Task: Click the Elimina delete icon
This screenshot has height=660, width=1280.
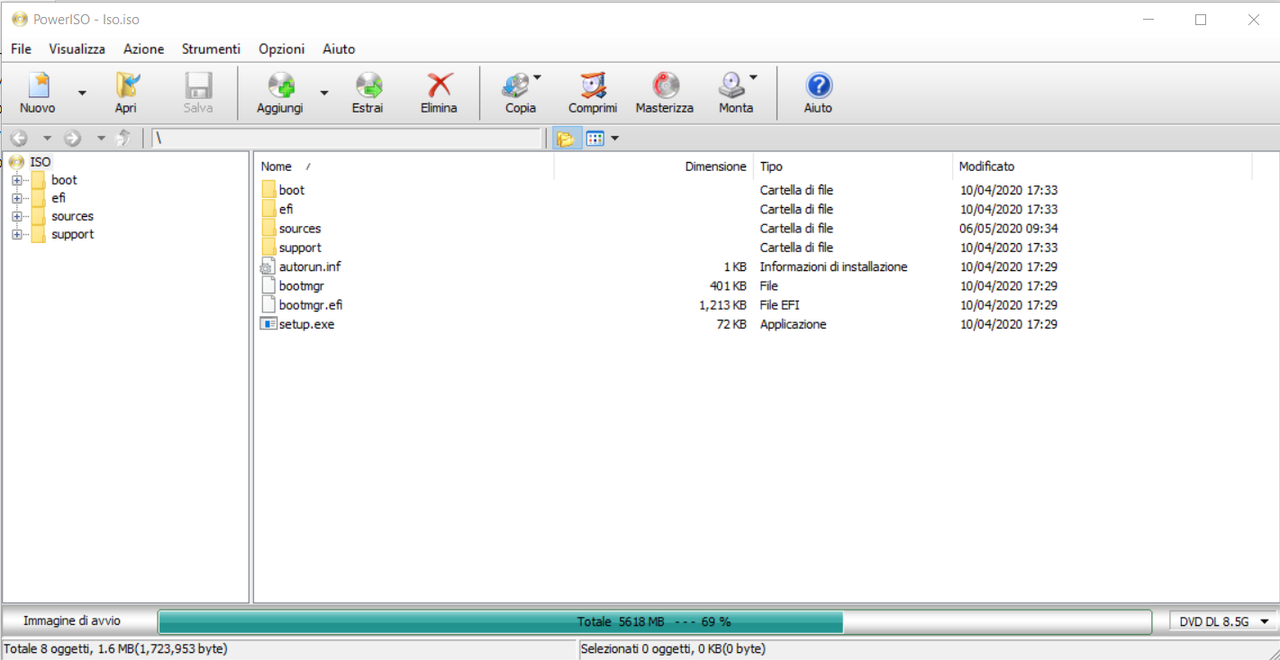Action: coord(438,86)
